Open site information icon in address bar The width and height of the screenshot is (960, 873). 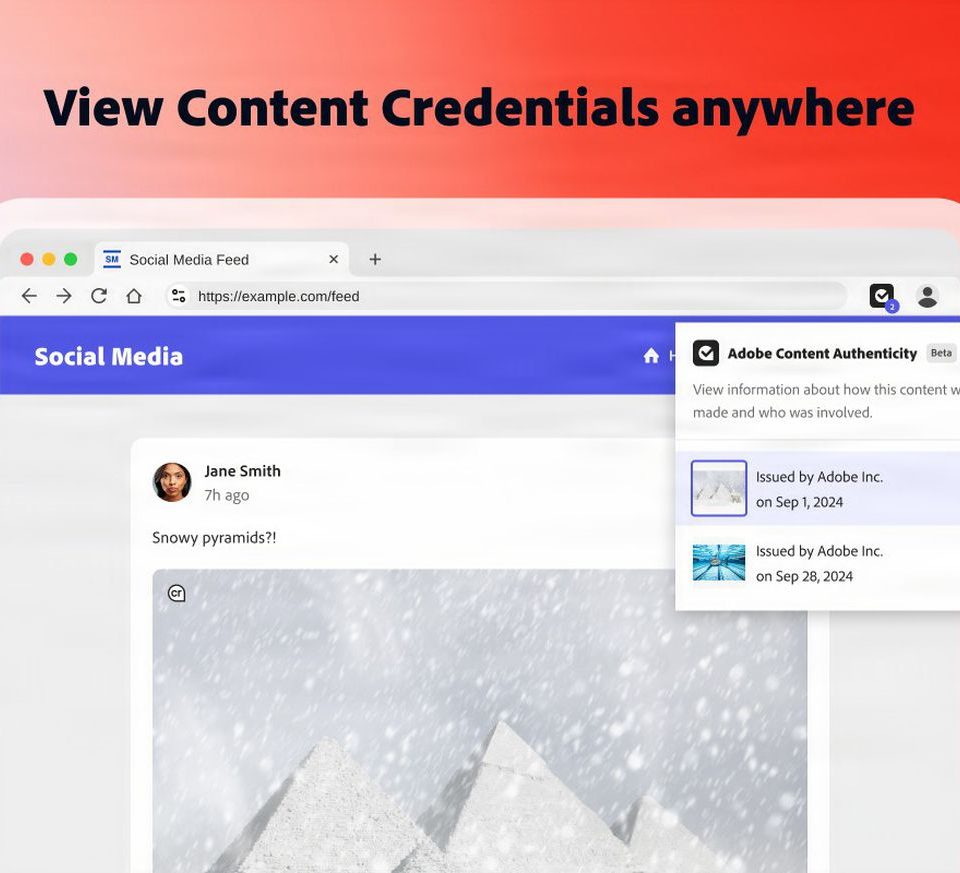coord(179,296)
